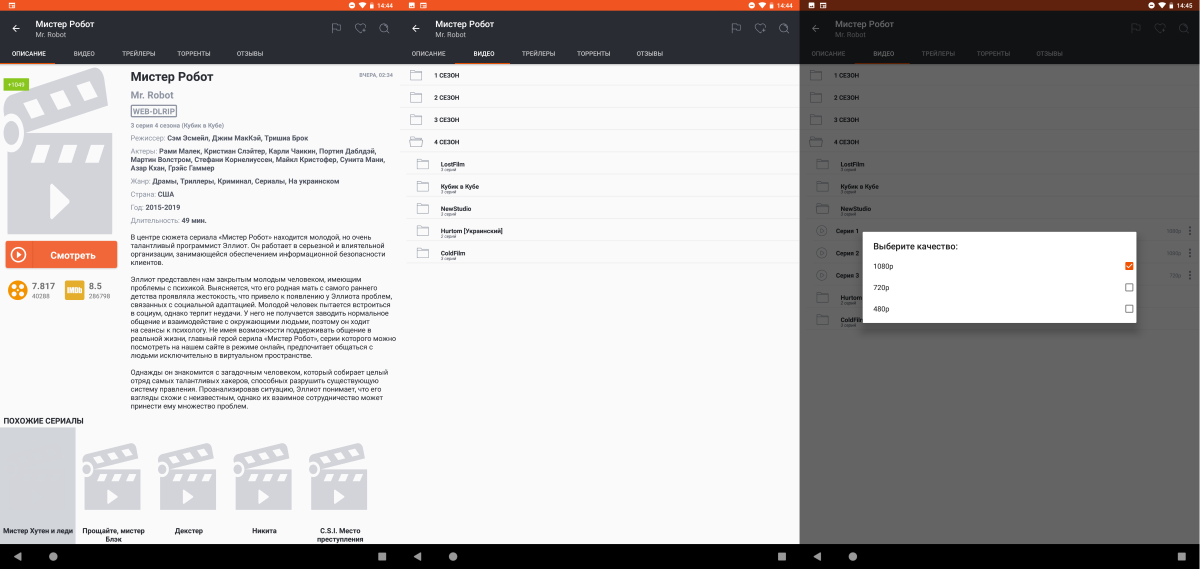This screenshot has height=569, width=1200.
Task: Uncheck the 1080p quality checkbox
Action: tap(1129, 266)
